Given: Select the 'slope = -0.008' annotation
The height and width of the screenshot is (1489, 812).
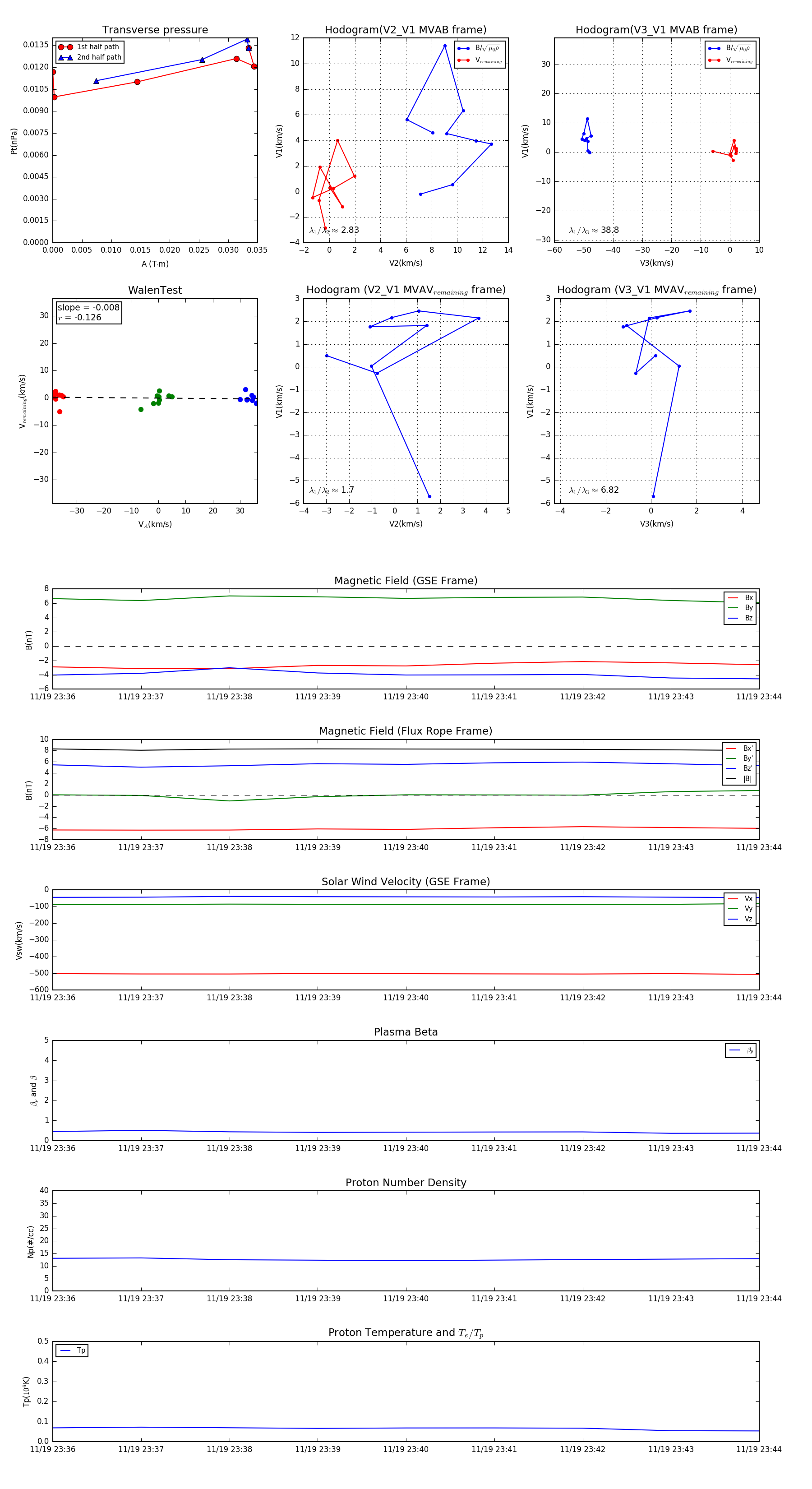Looking at the screenshot, I should coord(88,308).
